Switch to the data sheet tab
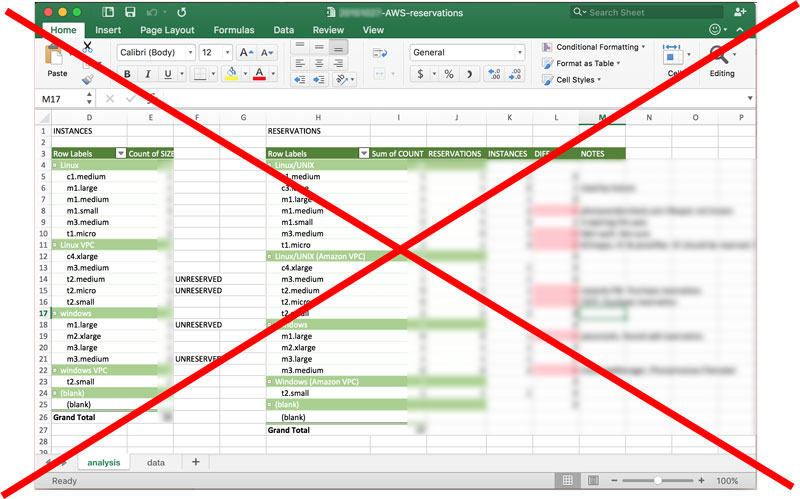The height and width of the screenshot is (499, 800). 156,462
